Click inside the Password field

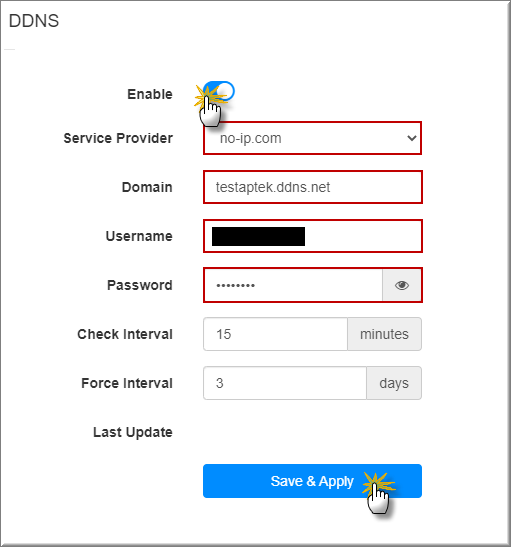click(293, 285)
